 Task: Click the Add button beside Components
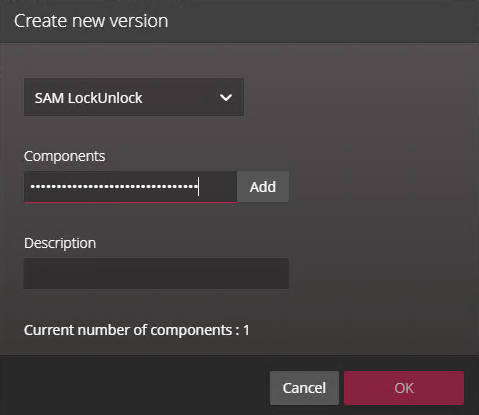tap(263, 187)
